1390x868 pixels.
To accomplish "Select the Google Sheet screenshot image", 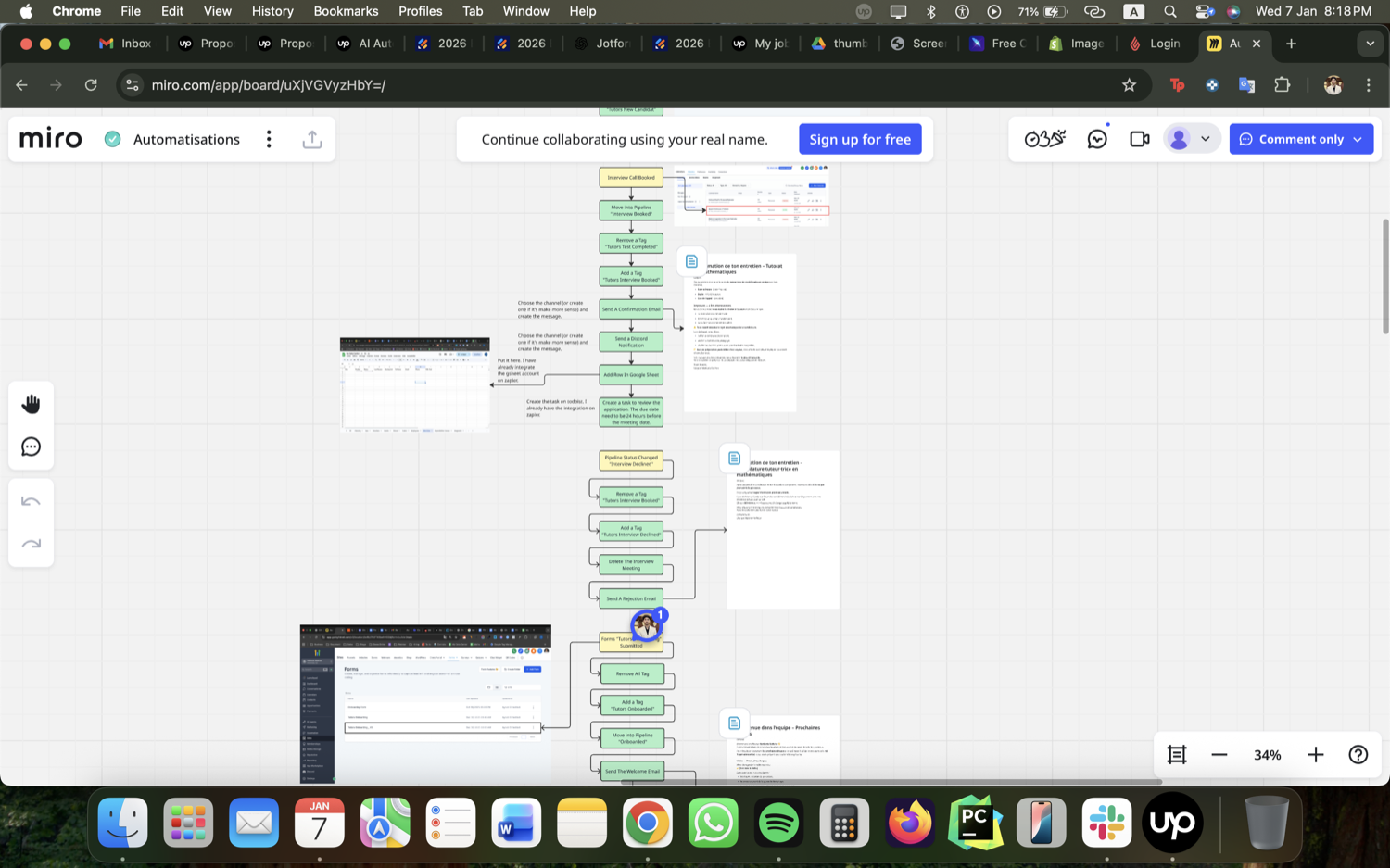I will (x=414, y=385).
